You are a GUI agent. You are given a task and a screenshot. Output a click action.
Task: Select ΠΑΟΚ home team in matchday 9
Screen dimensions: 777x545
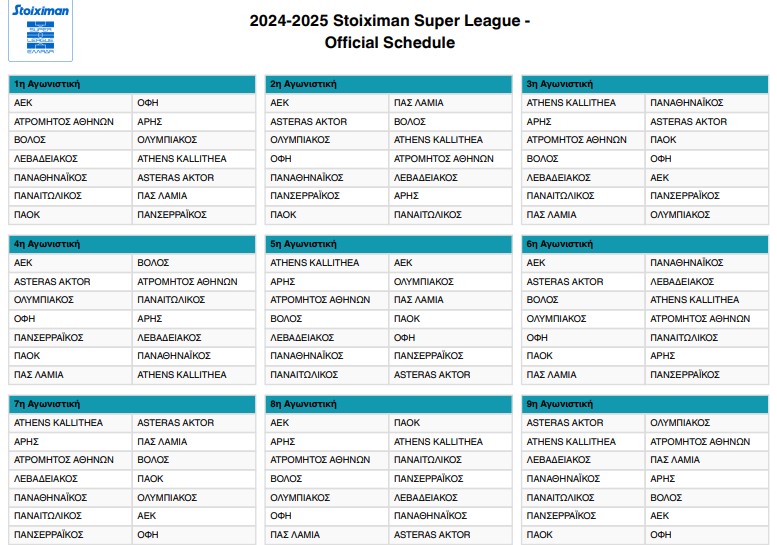[540, 534]
